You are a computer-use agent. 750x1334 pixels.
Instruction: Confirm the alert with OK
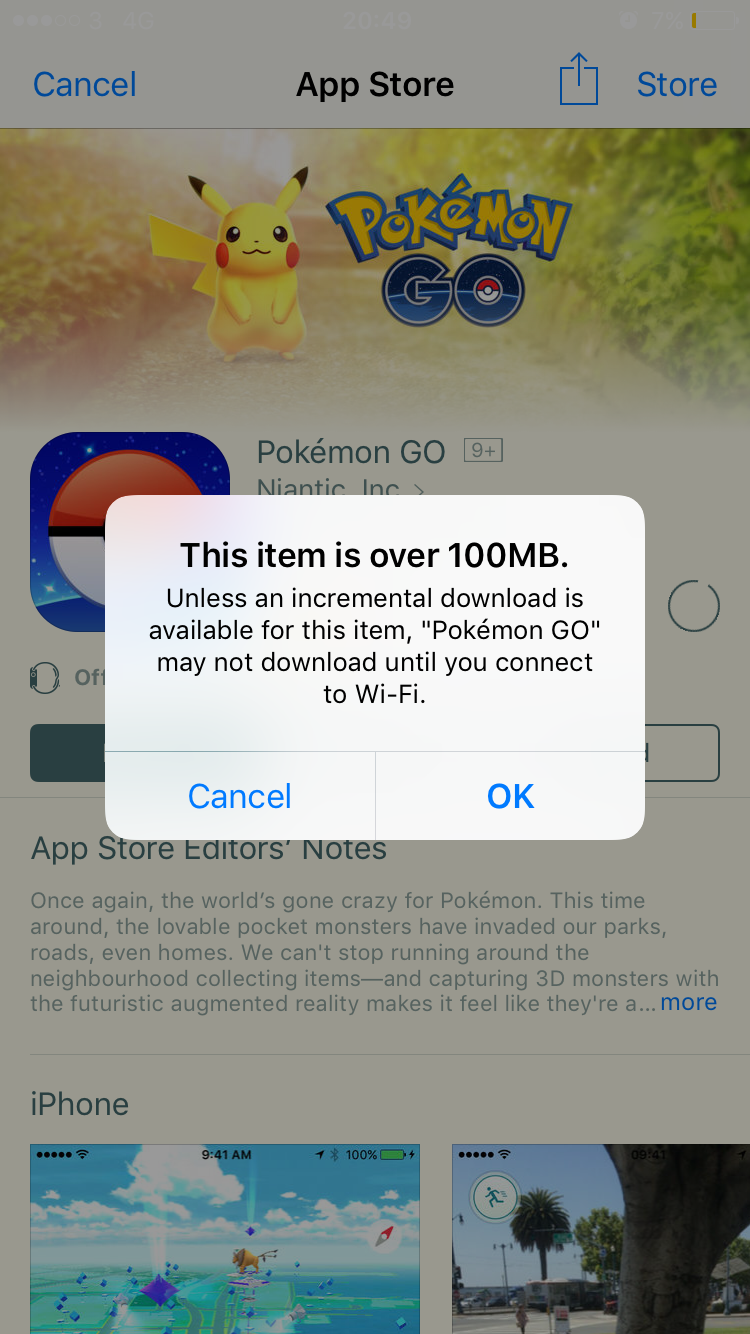click(x=510, y=796)
